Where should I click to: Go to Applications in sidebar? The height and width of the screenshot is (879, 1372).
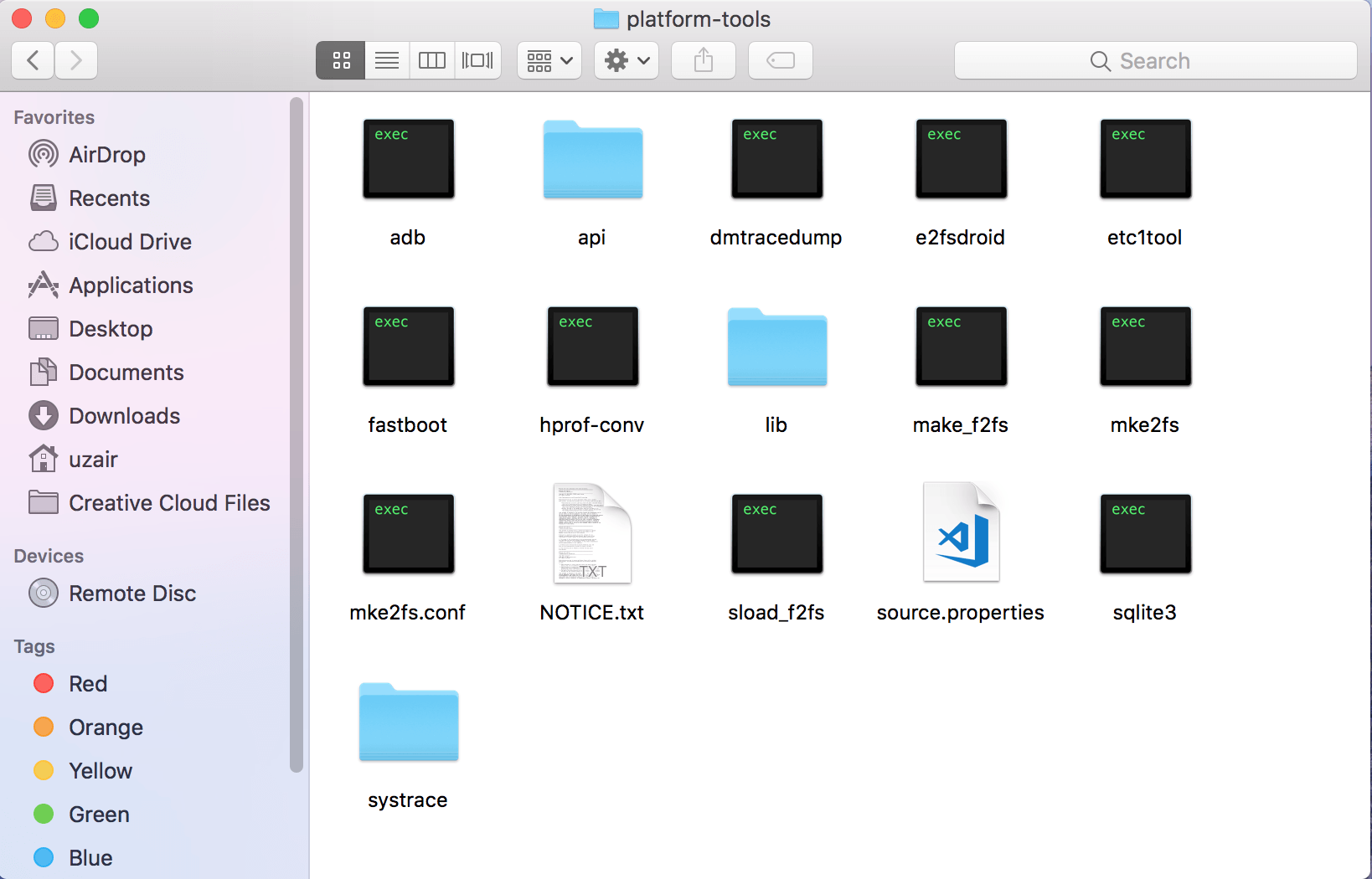point(131,285)
